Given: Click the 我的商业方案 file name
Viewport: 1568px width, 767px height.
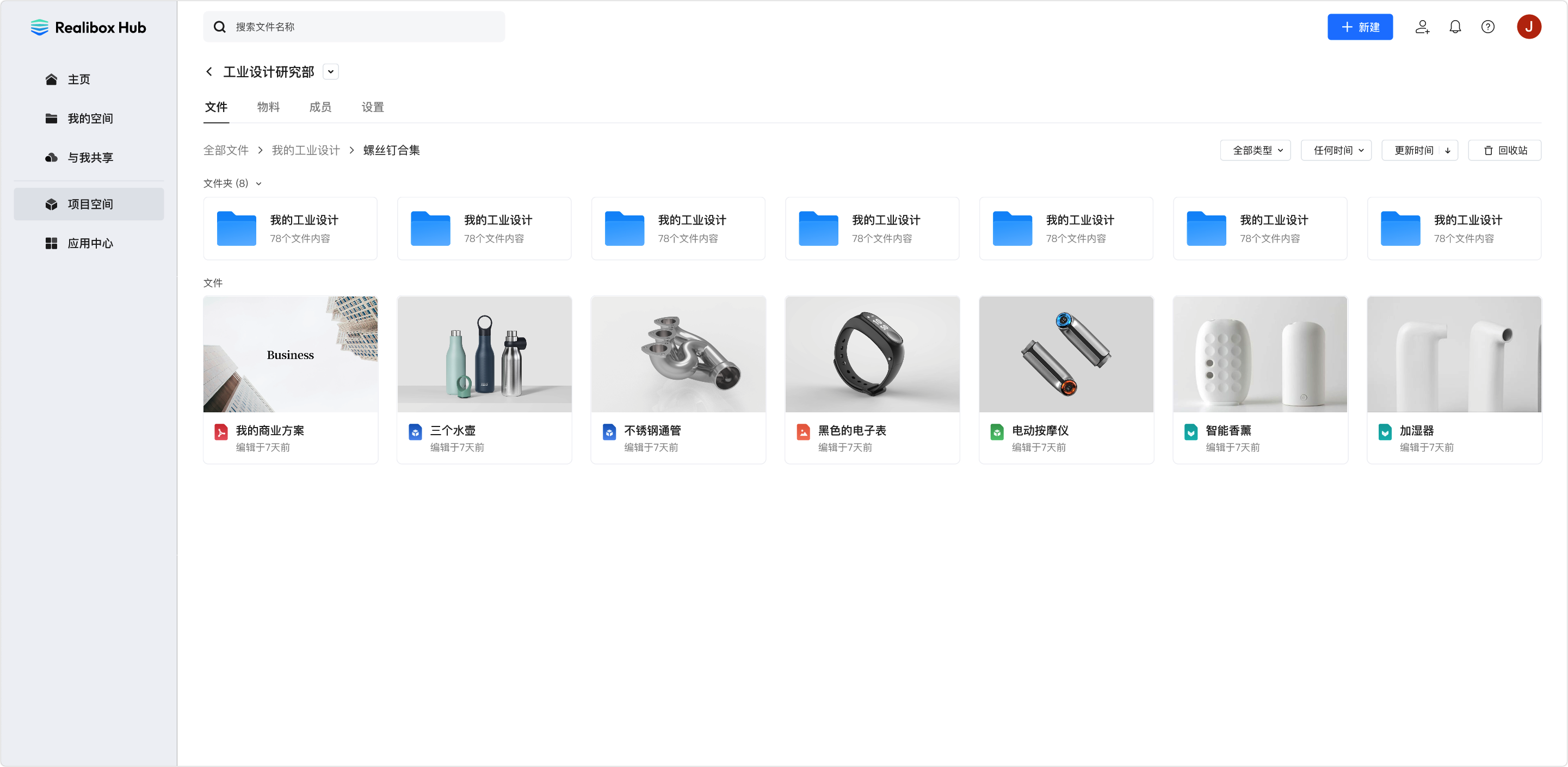Looking at the screenshot, I should coord(270,430).
